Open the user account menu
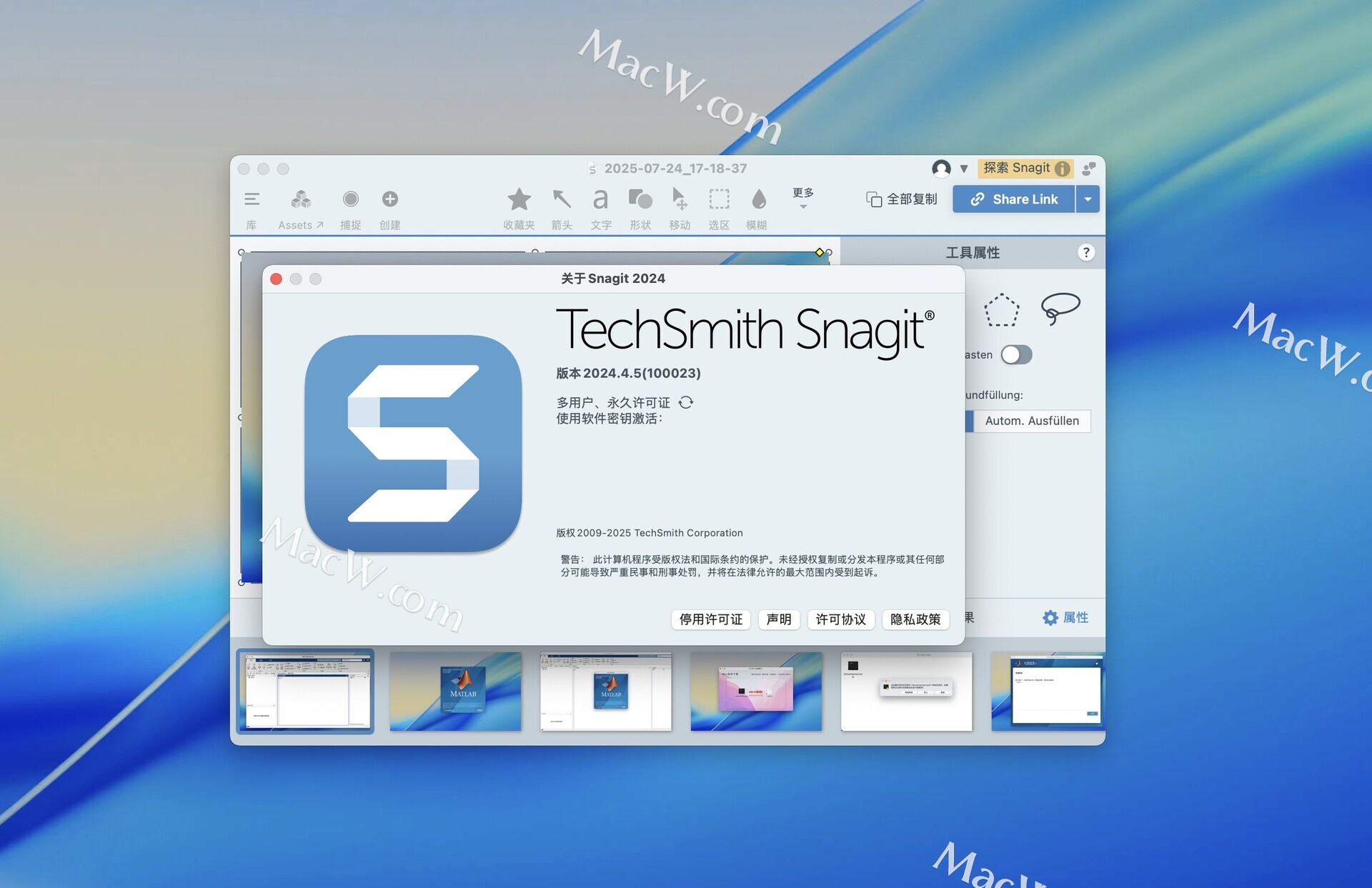1372x888 pixels. pos(950,169)
